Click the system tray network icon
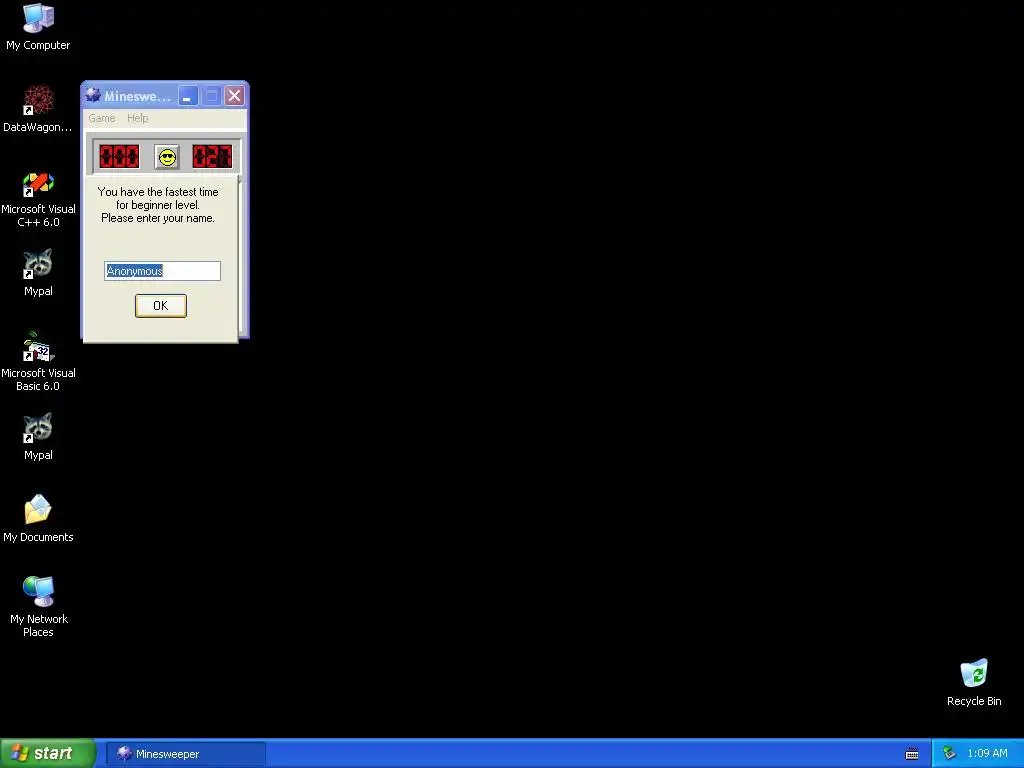Viewport: 1024px width, 768px height. [950, 754]
